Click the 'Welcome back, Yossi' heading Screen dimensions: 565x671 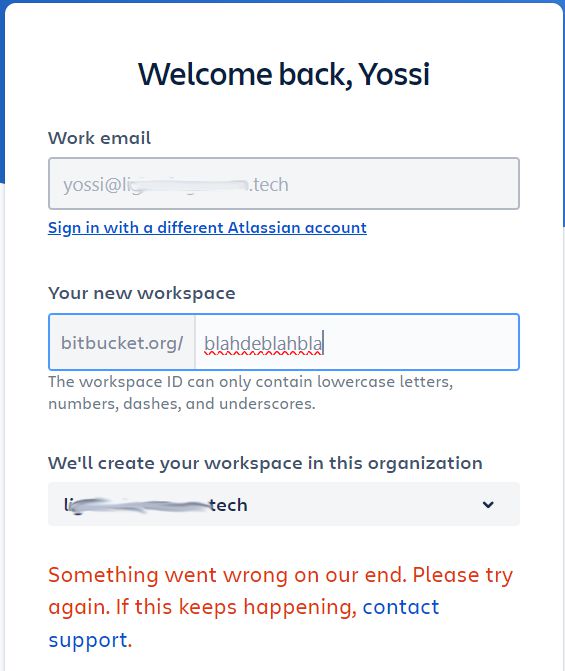(284, 74)
